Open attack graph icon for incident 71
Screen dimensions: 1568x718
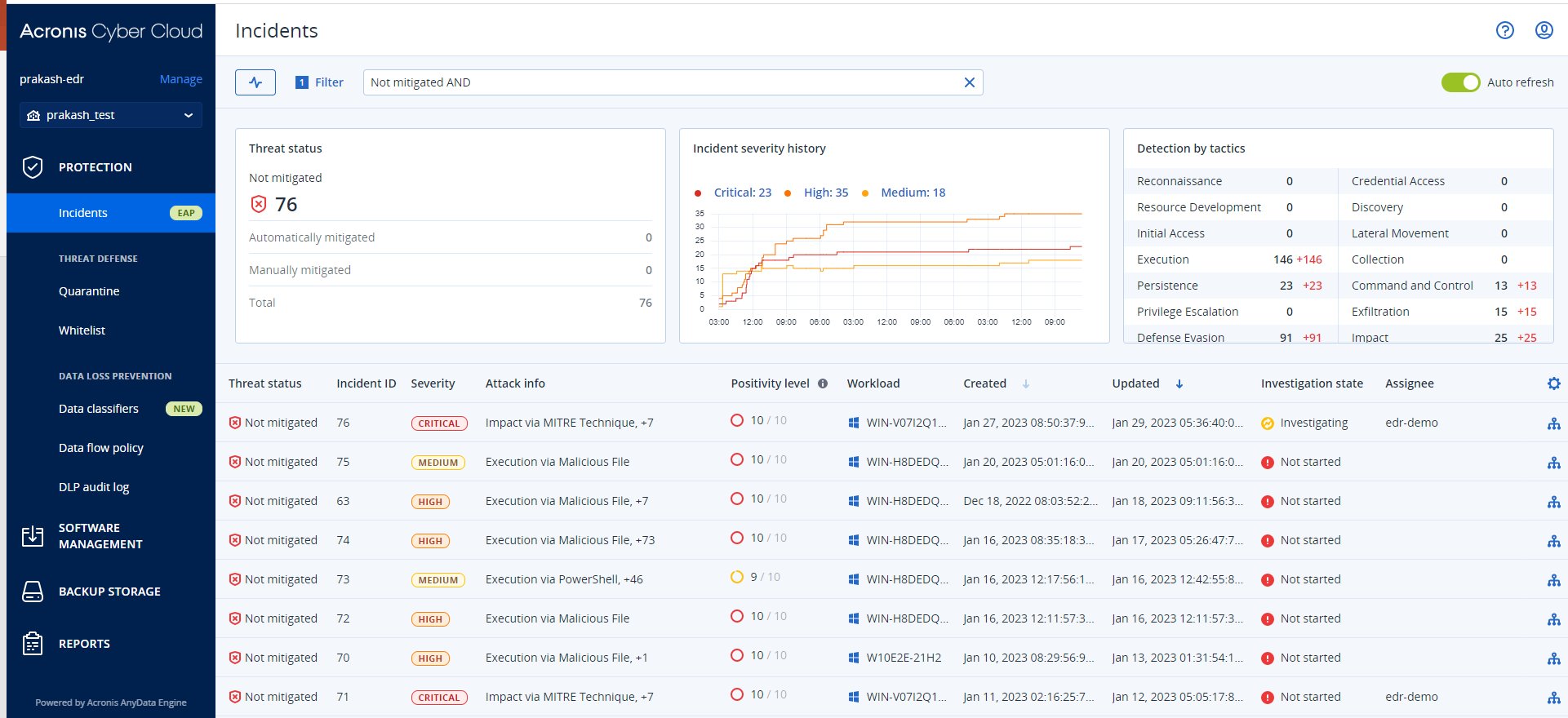pos(1553,698)
